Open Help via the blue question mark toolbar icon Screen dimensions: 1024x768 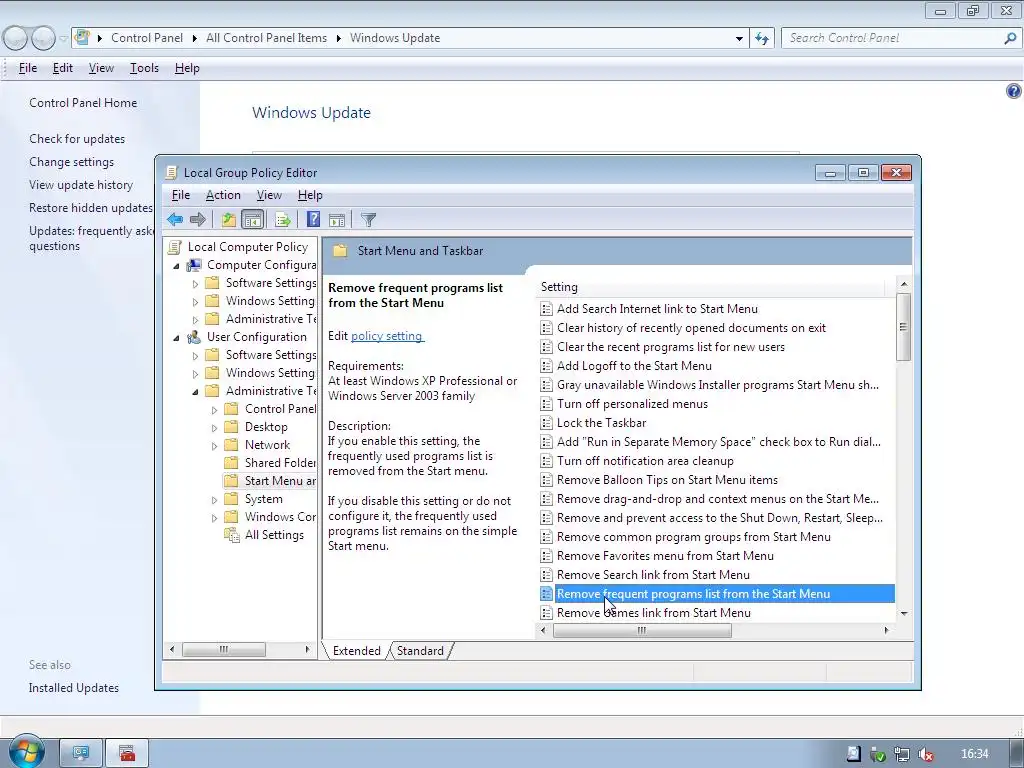(313, 219)
